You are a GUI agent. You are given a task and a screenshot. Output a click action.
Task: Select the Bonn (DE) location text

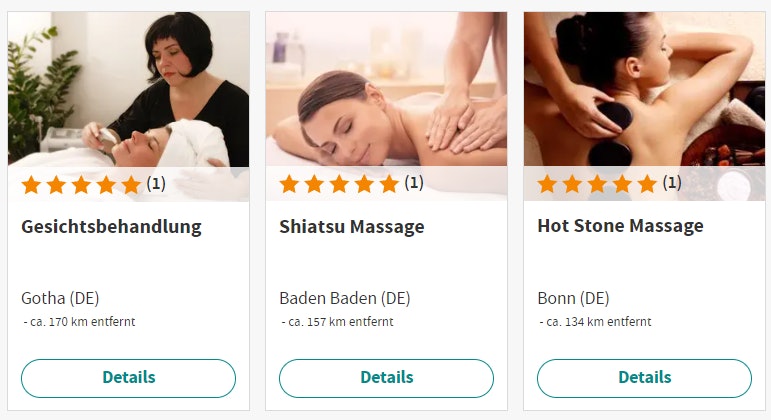point(573,299)
